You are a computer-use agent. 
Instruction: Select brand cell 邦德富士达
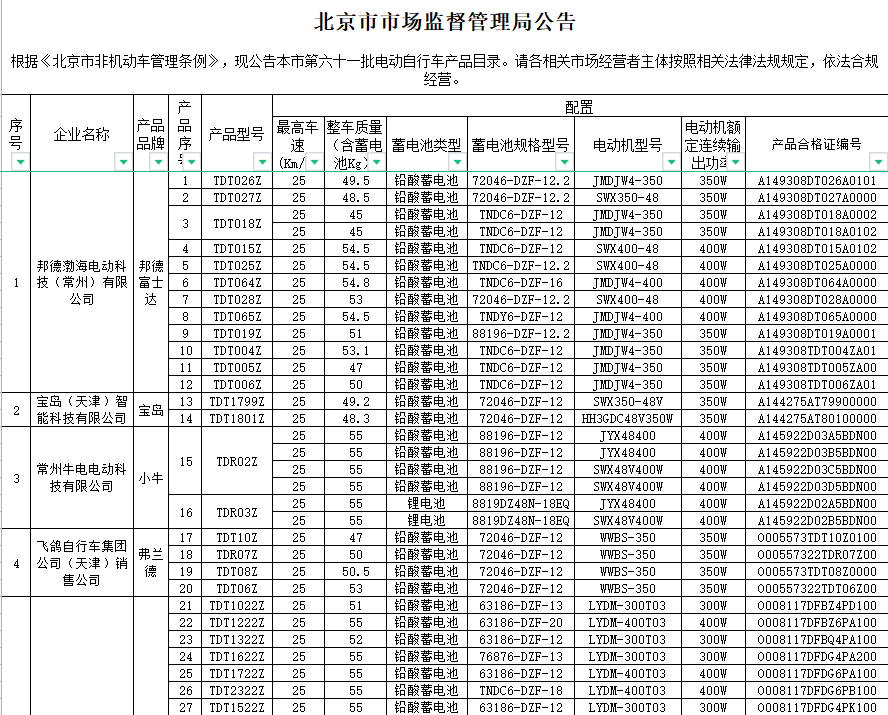coord(151,282)
